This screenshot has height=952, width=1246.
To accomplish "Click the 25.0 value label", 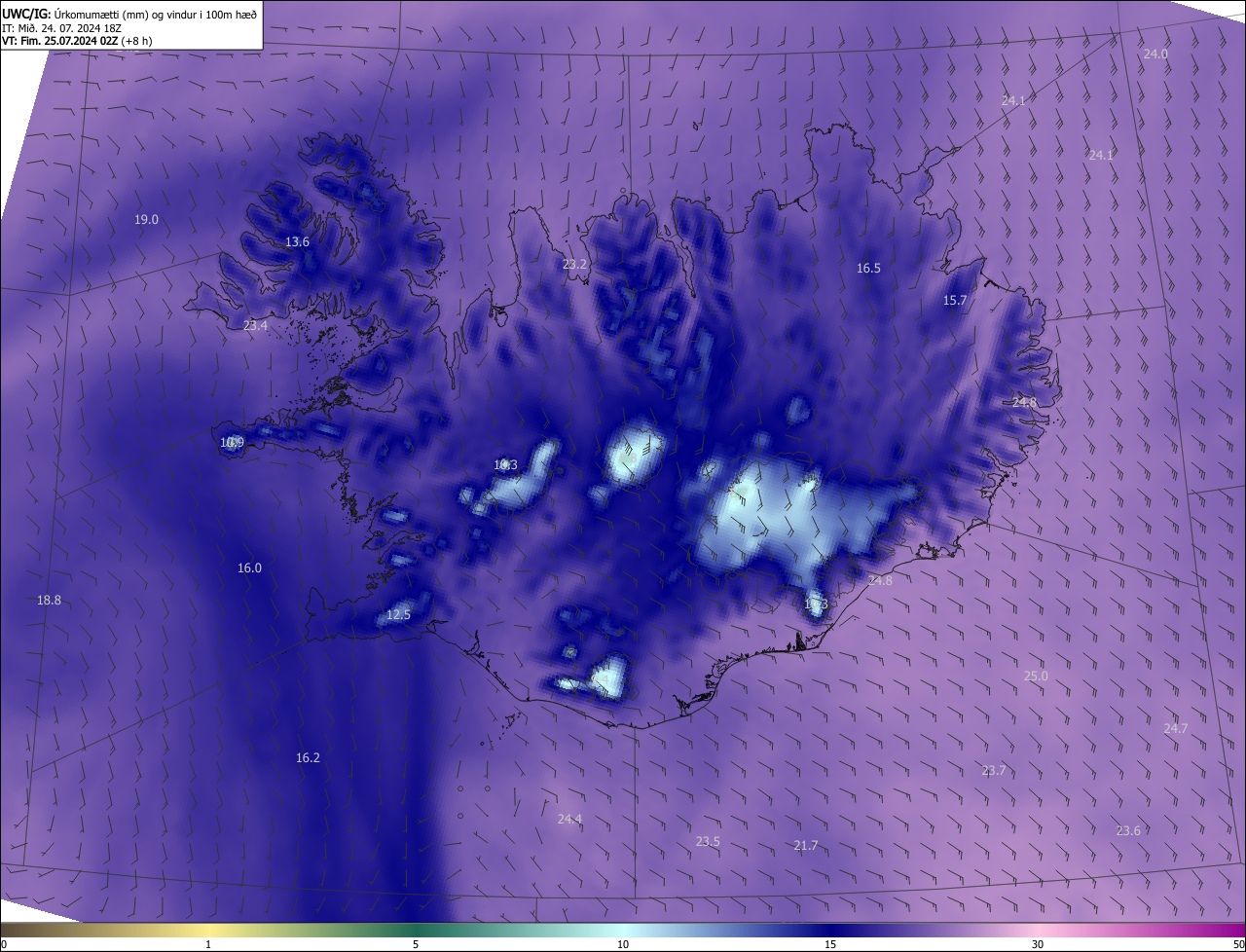I will (1036, 677).
